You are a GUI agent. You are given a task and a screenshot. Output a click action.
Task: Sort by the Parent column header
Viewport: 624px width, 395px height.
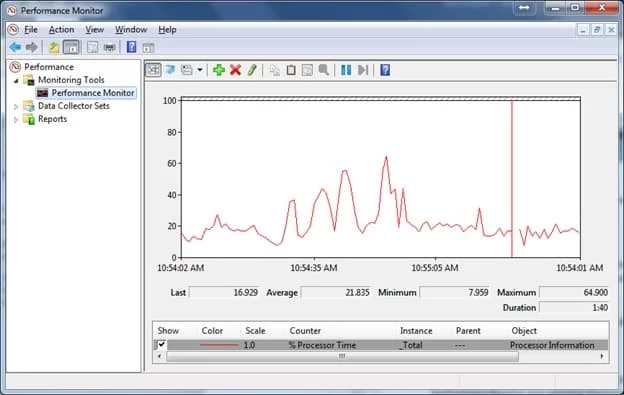(x=468, y=331)
